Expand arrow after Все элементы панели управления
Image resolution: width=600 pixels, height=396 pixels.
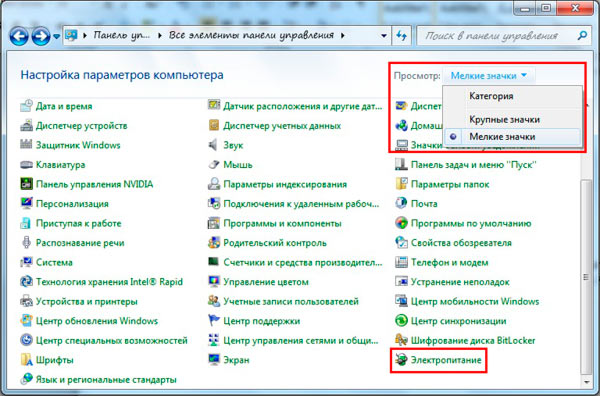tap(342, 36)
